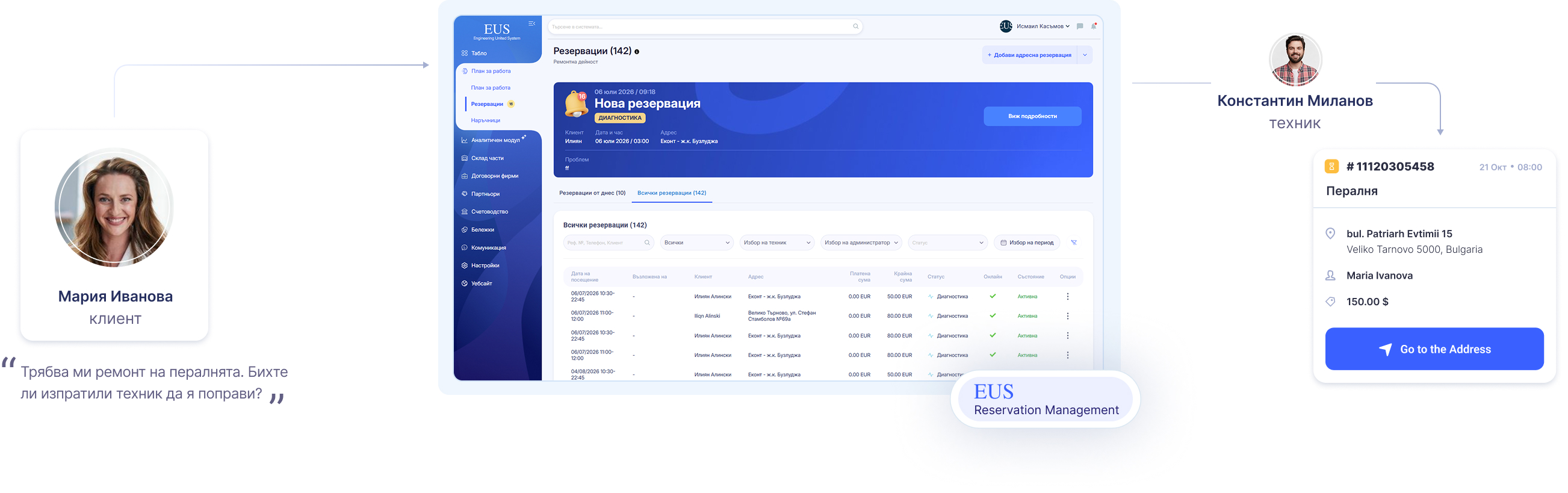1568x493 pixels.
Task: Open options for fourth row, 11:00-12:00 Еконт
Action: click(x=1068, y=355)
